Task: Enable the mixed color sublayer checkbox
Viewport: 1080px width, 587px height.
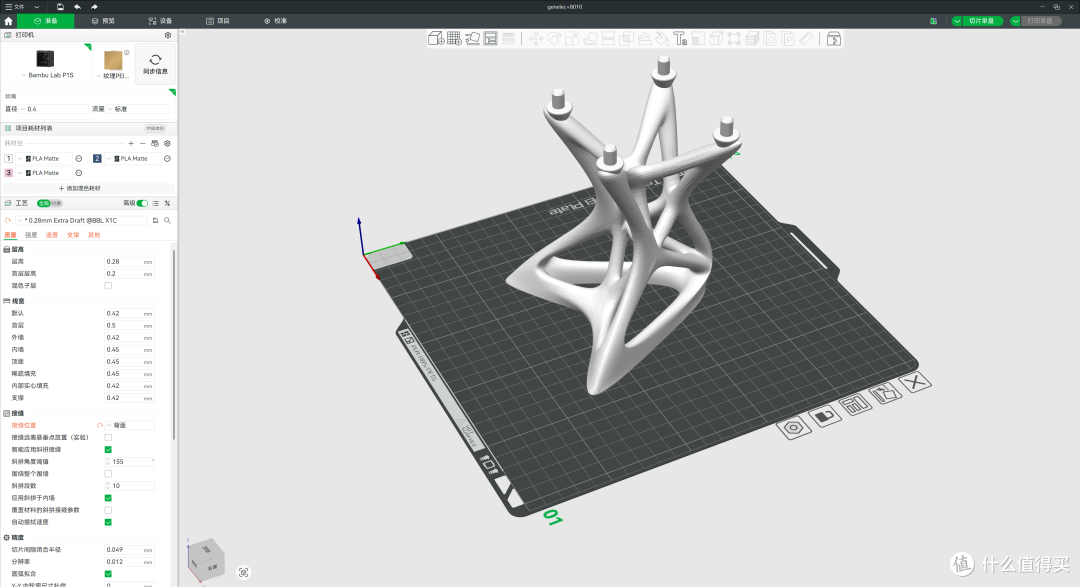Action: [108, 286]
